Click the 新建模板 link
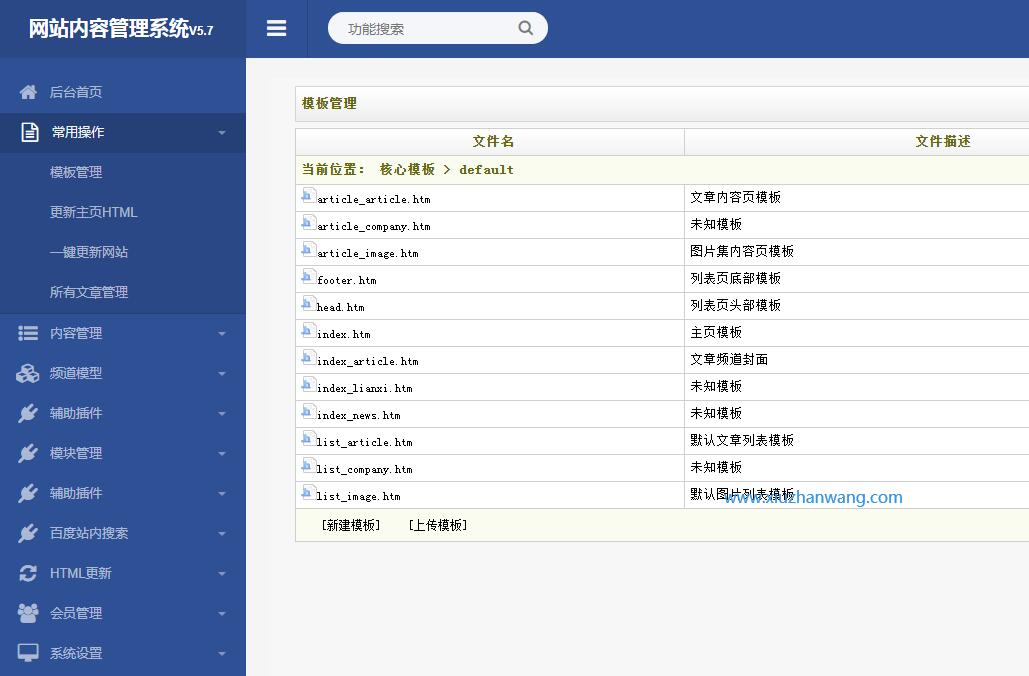 point(351,525)
